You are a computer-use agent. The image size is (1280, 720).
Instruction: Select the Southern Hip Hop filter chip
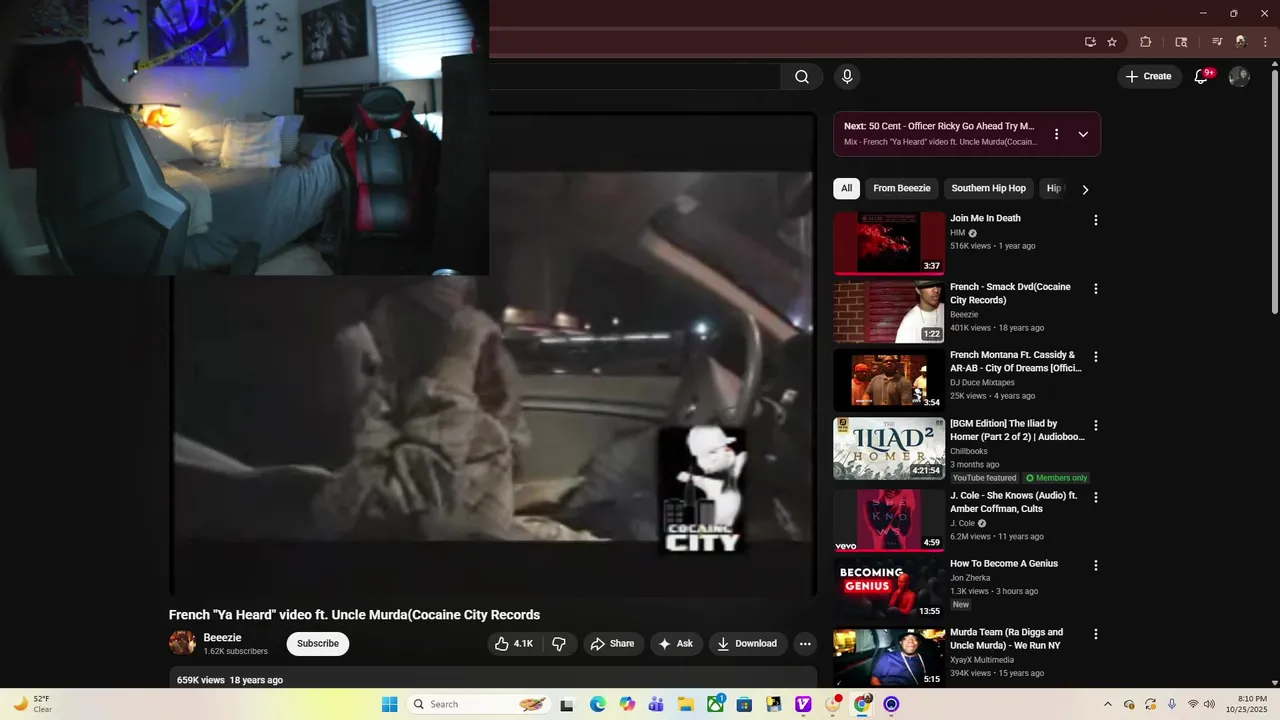989,188
